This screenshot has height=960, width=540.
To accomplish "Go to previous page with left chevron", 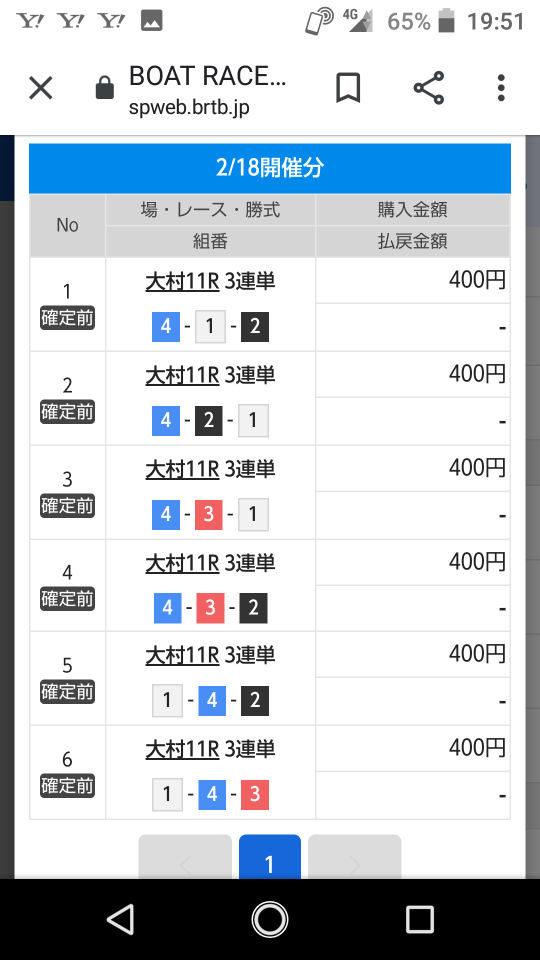I will point(185,857).
